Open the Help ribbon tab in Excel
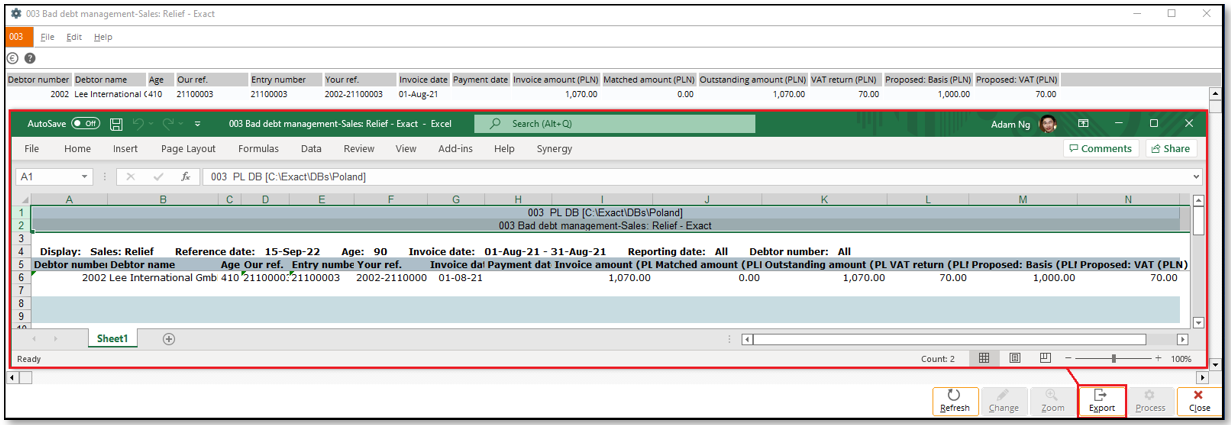The width and height of the screenshot is (1231, 425). coord(504,148)
